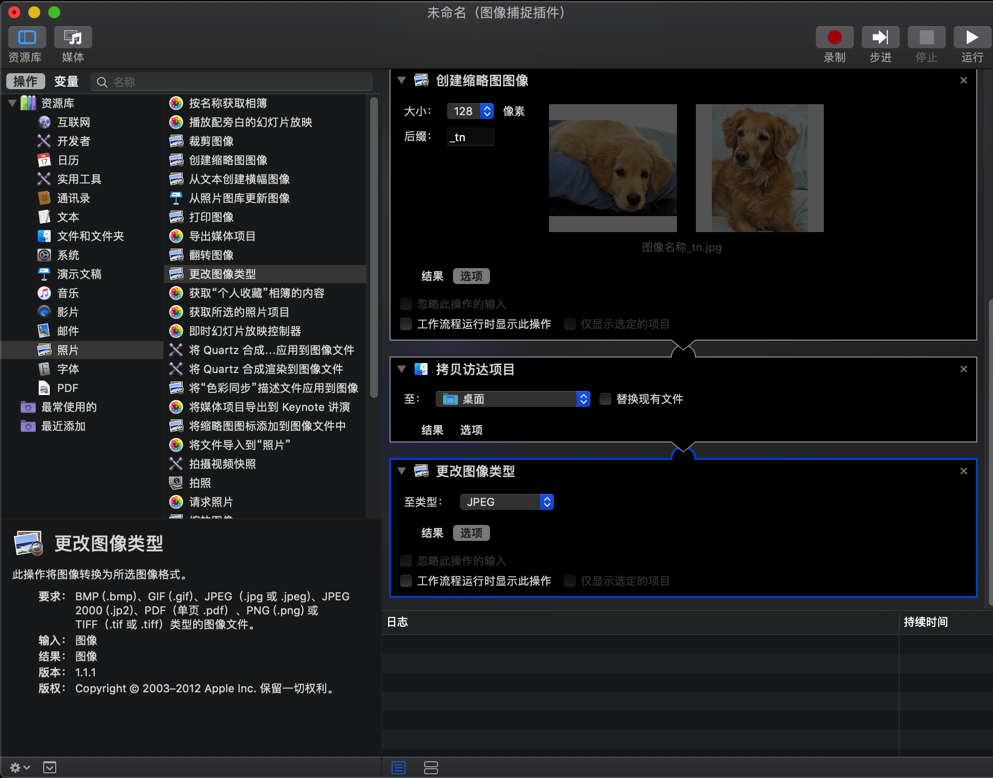Show the log list view icon
993x778 pixels.
(398, 767)
